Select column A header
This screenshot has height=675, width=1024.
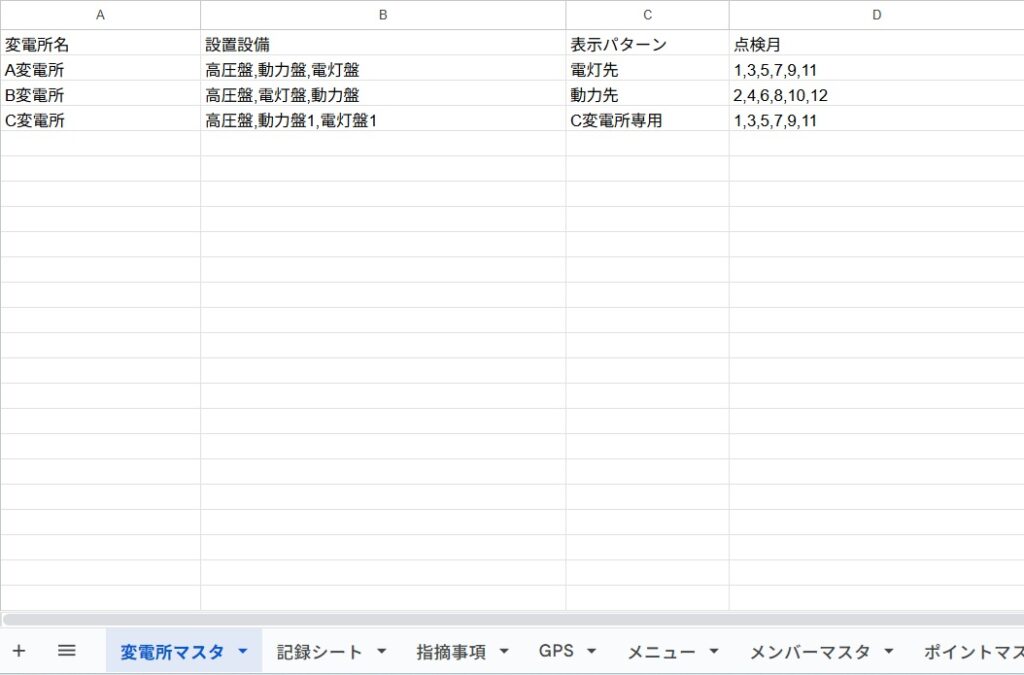tap(100, 15)
